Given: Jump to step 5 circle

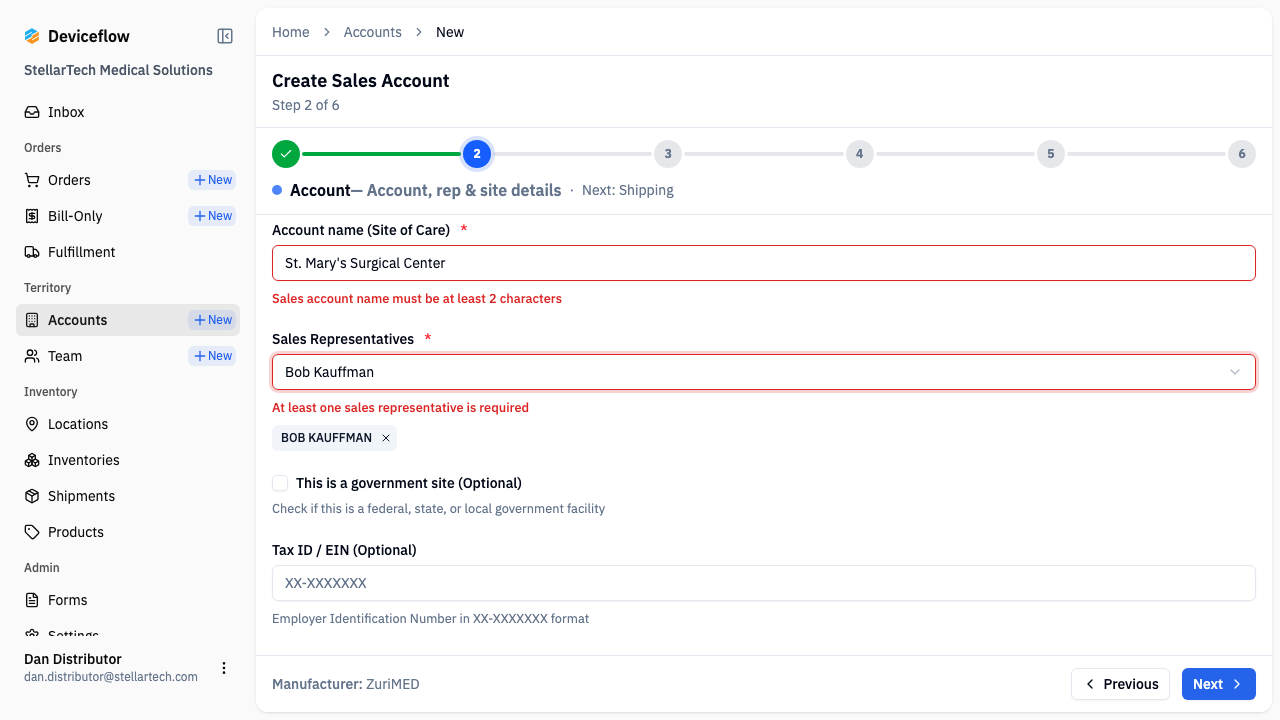Looking at the screenshot, I should coord(1051,154).
